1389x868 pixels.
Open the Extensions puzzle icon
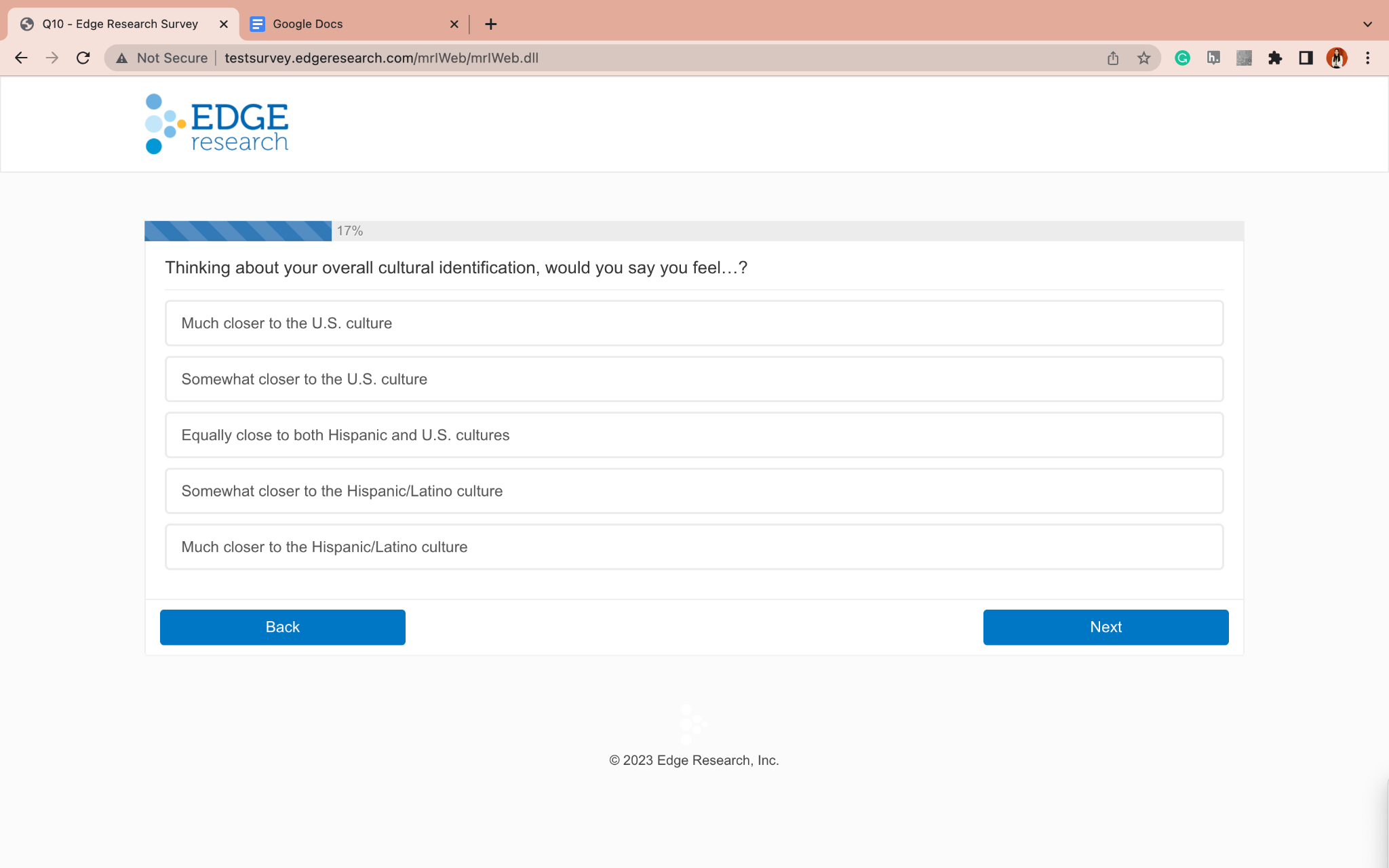1274,58
